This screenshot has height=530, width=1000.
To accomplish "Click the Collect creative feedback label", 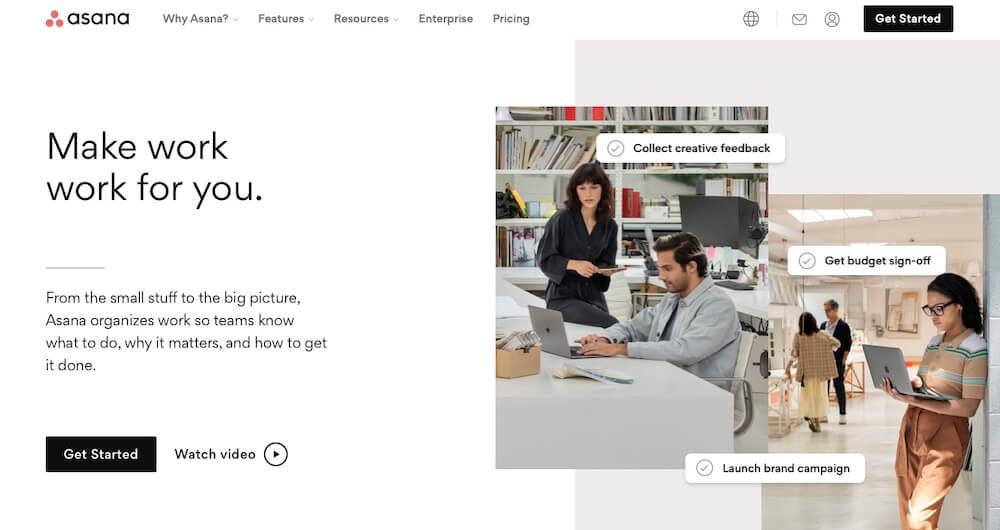I will (x=702, y=149).
